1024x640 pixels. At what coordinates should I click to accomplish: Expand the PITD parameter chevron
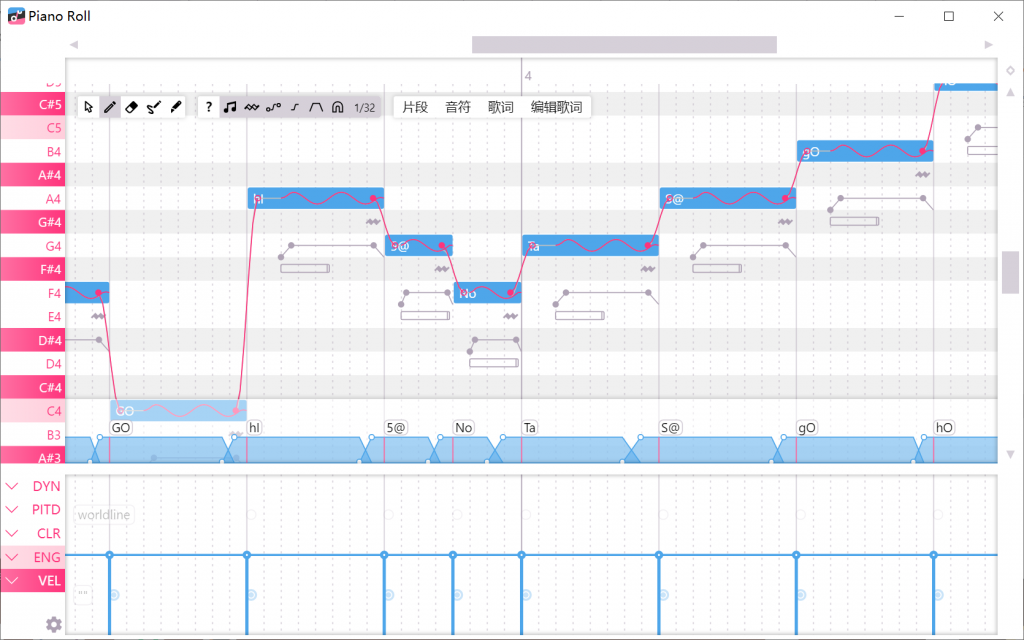[13, 510]
